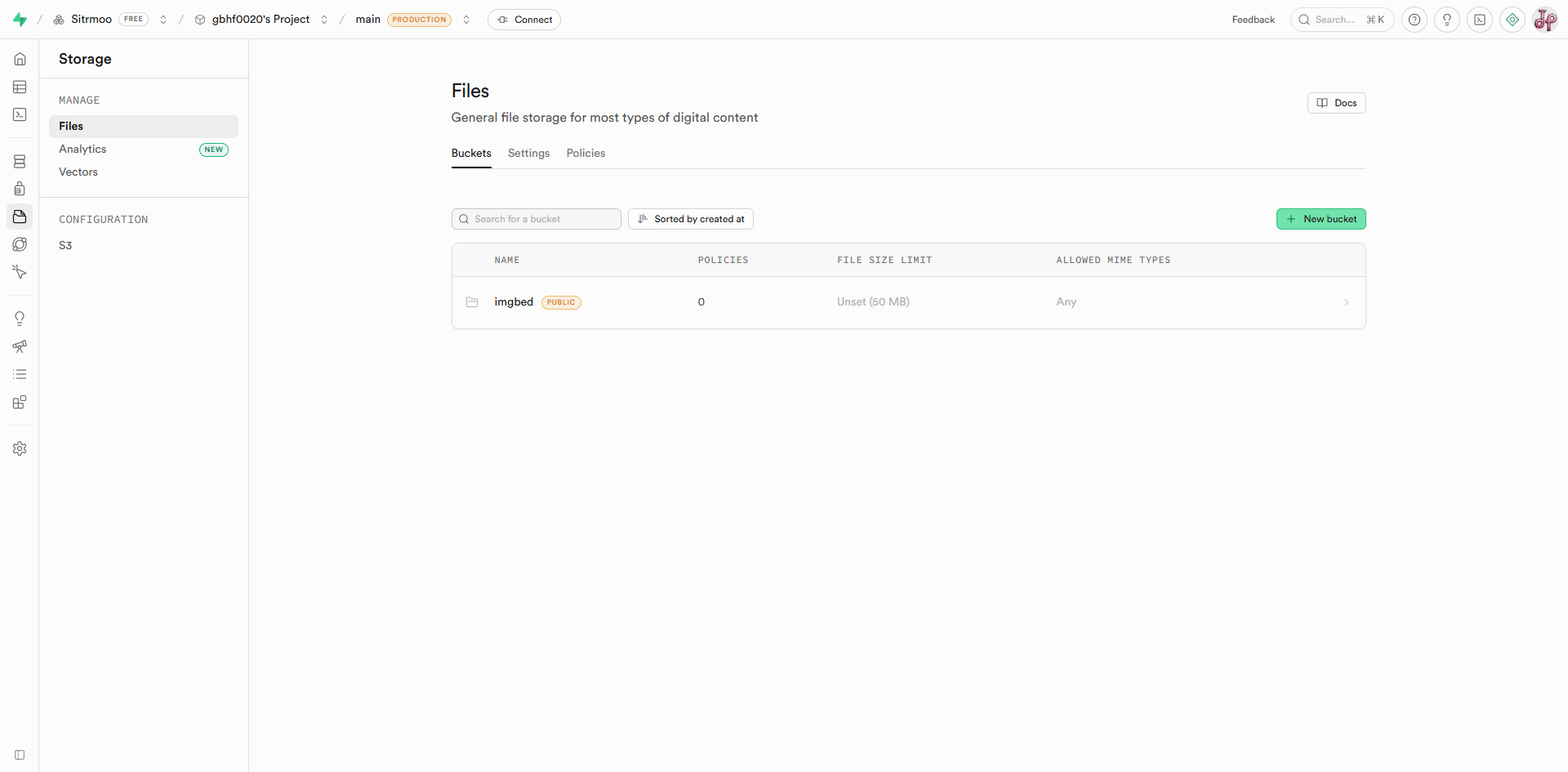The height and width of the screenshot is (772, 1568).
Task: Open the 'Sorted by created at' dropdown
Action: click(691, 219)
